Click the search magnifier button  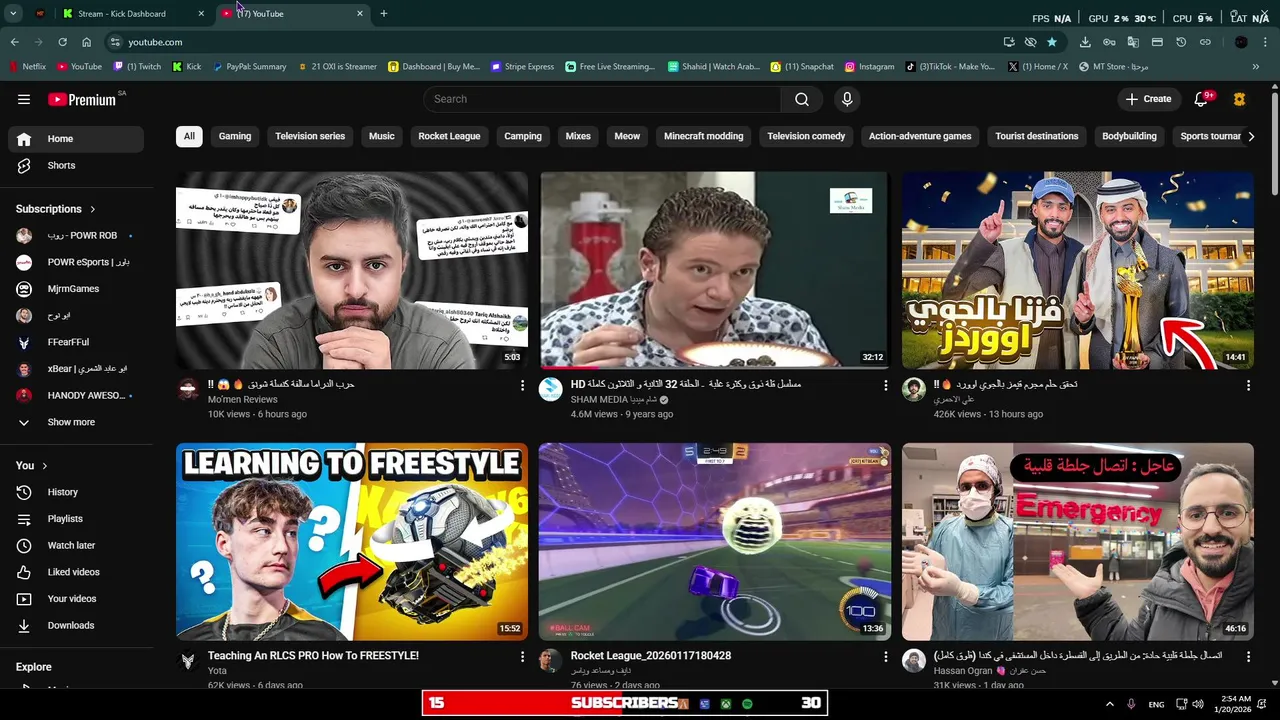(x=802, y=99)
